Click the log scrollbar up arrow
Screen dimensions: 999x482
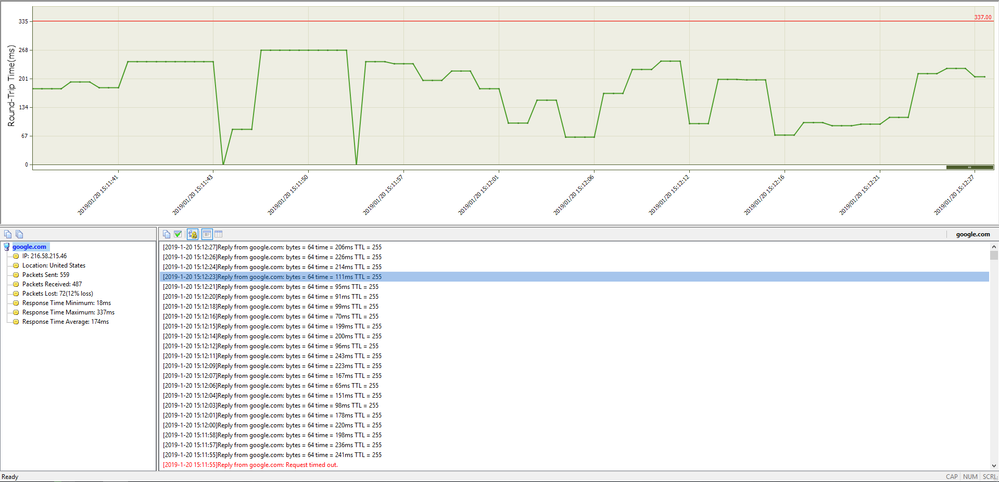(993, 245)
